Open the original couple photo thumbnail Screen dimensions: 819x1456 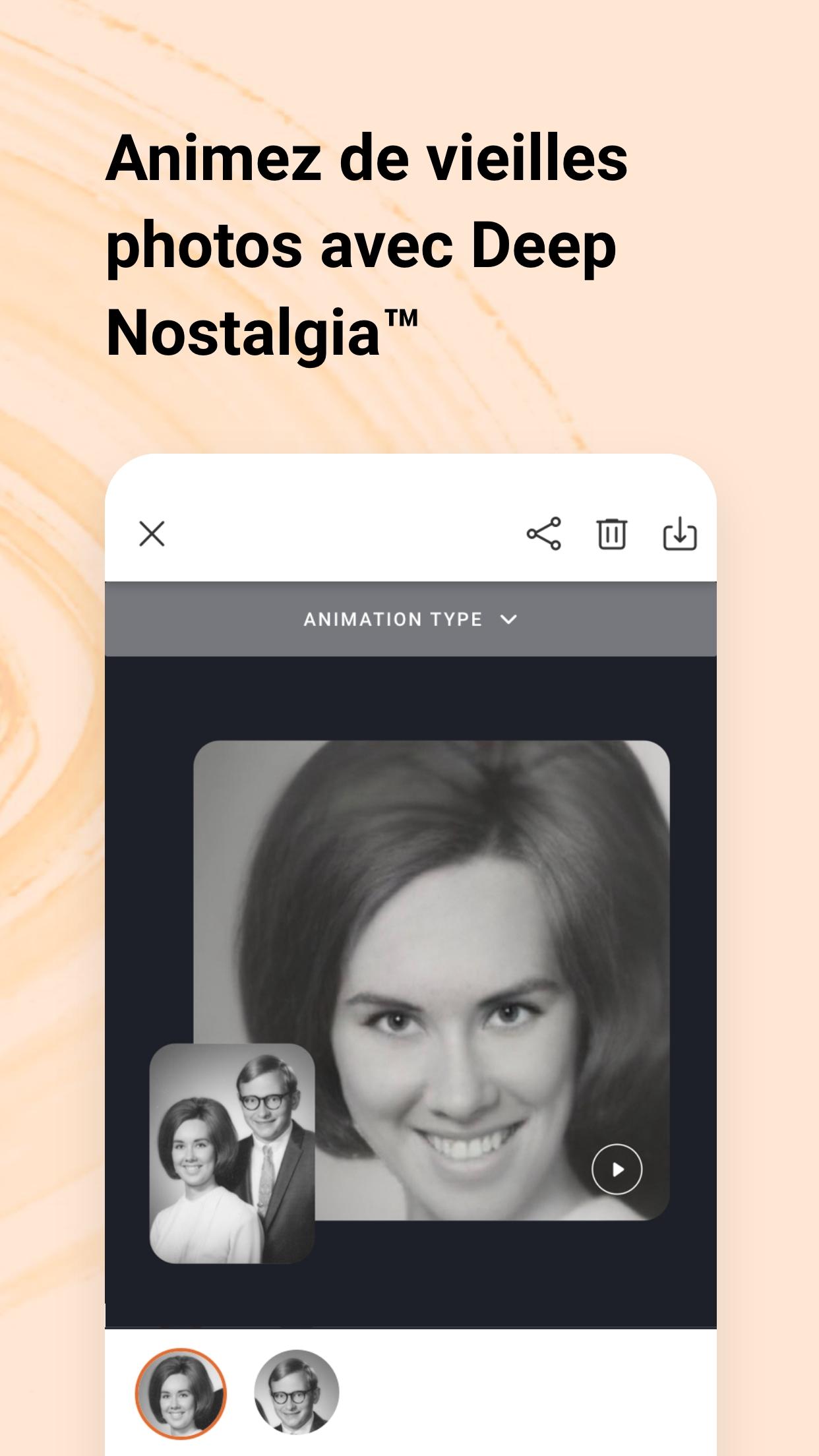(x=232, y=1153)
